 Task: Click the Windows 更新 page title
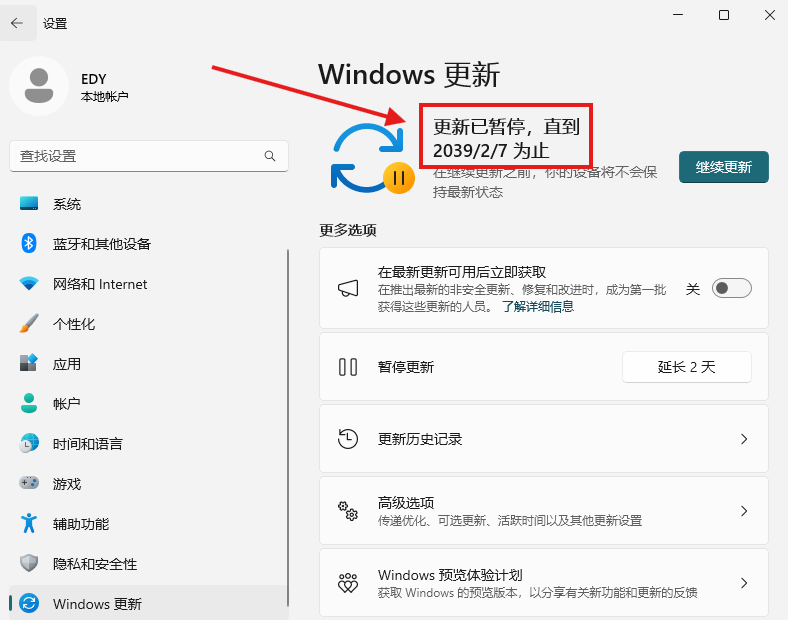[409, 74]
